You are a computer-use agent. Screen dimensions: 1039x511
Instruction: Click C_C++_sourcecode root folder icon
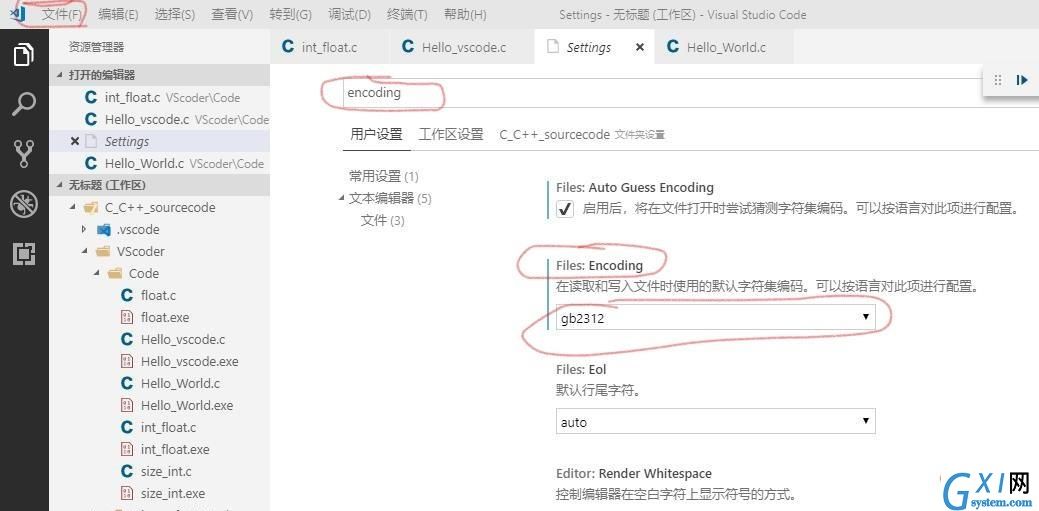tap(91, 207)
